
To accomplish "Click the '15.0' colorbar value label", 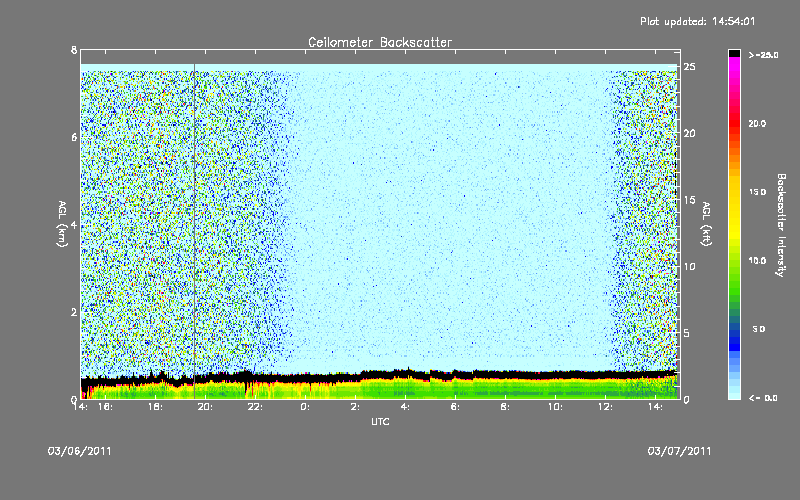I will tap(757, 192).
